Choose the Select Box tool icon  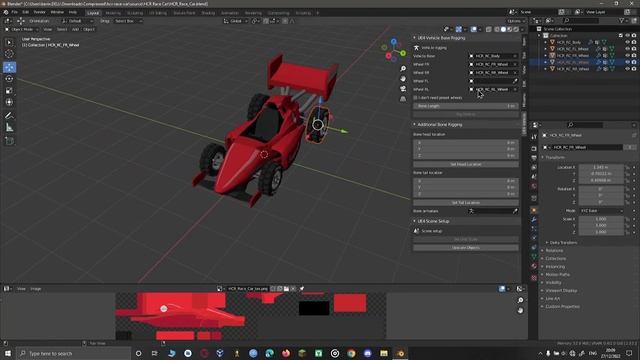(x=9, y=42)
